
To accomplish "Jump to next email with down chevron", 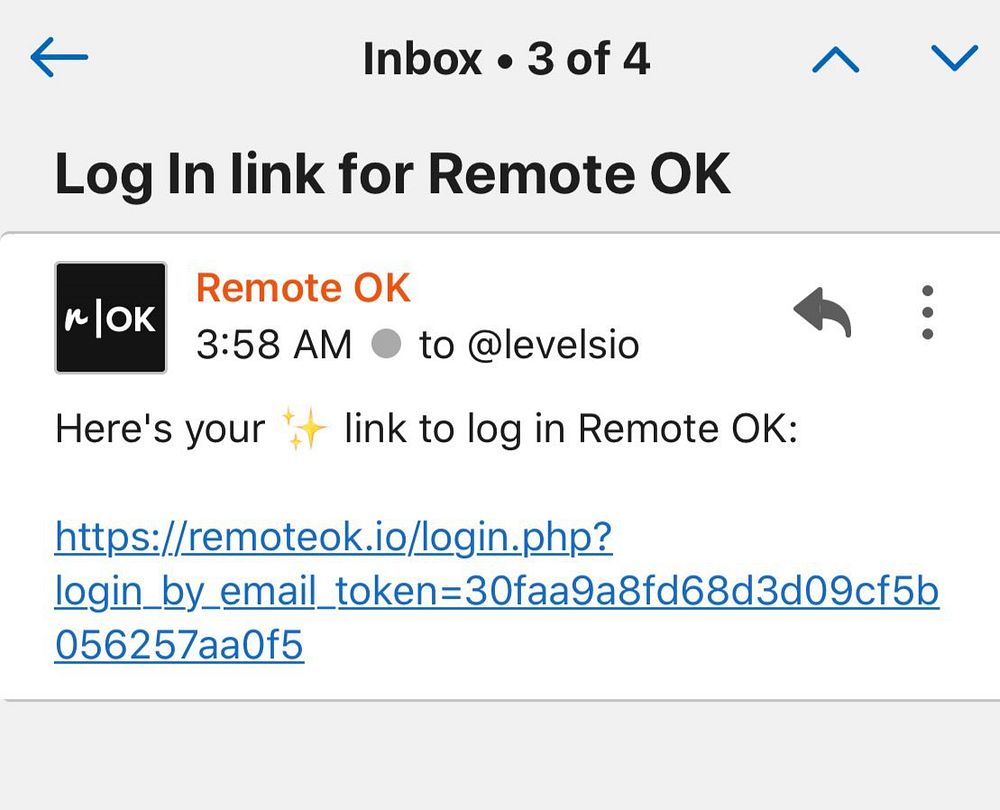I will pyautogui.click(x=954, y=57).
